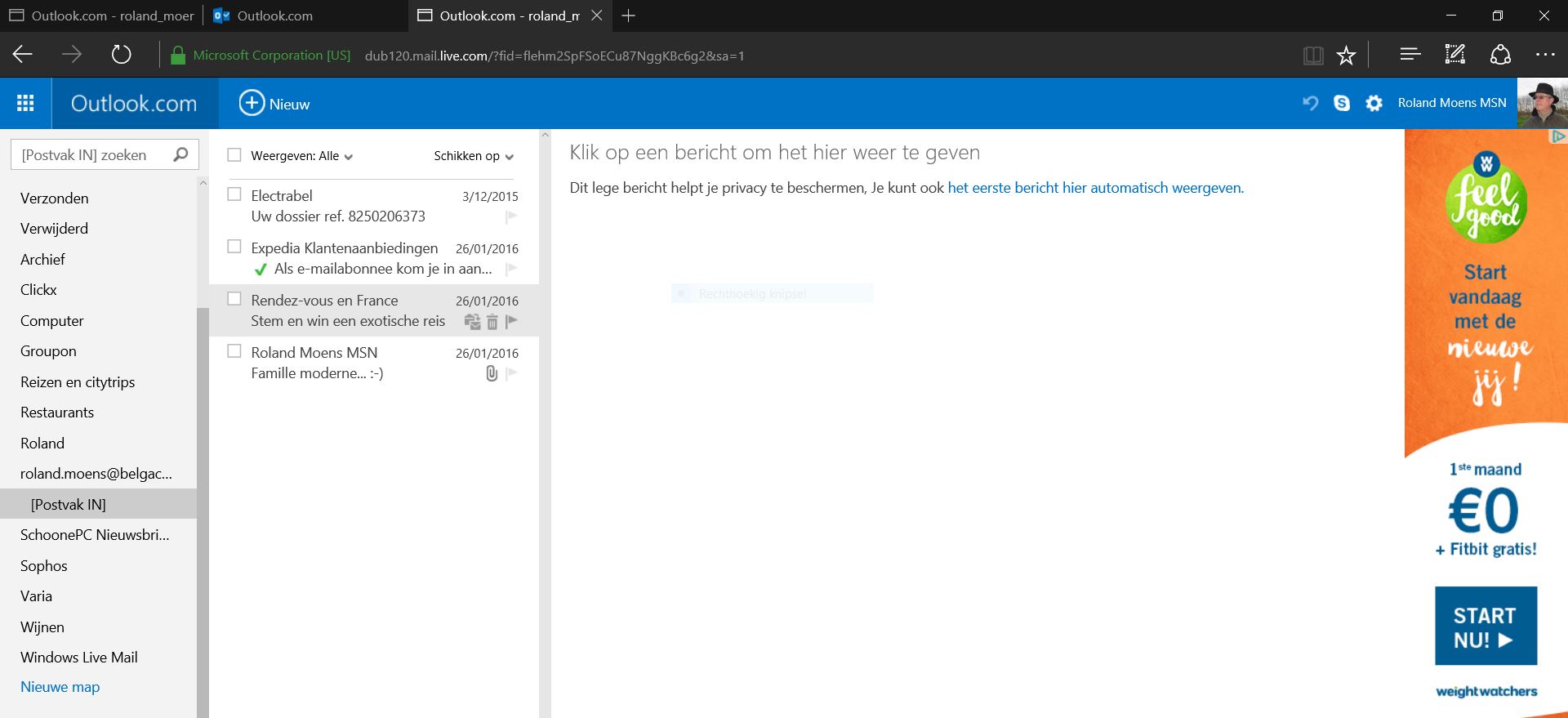
Task: Make a web note pen icon
Action: (x=1455, y=55)
